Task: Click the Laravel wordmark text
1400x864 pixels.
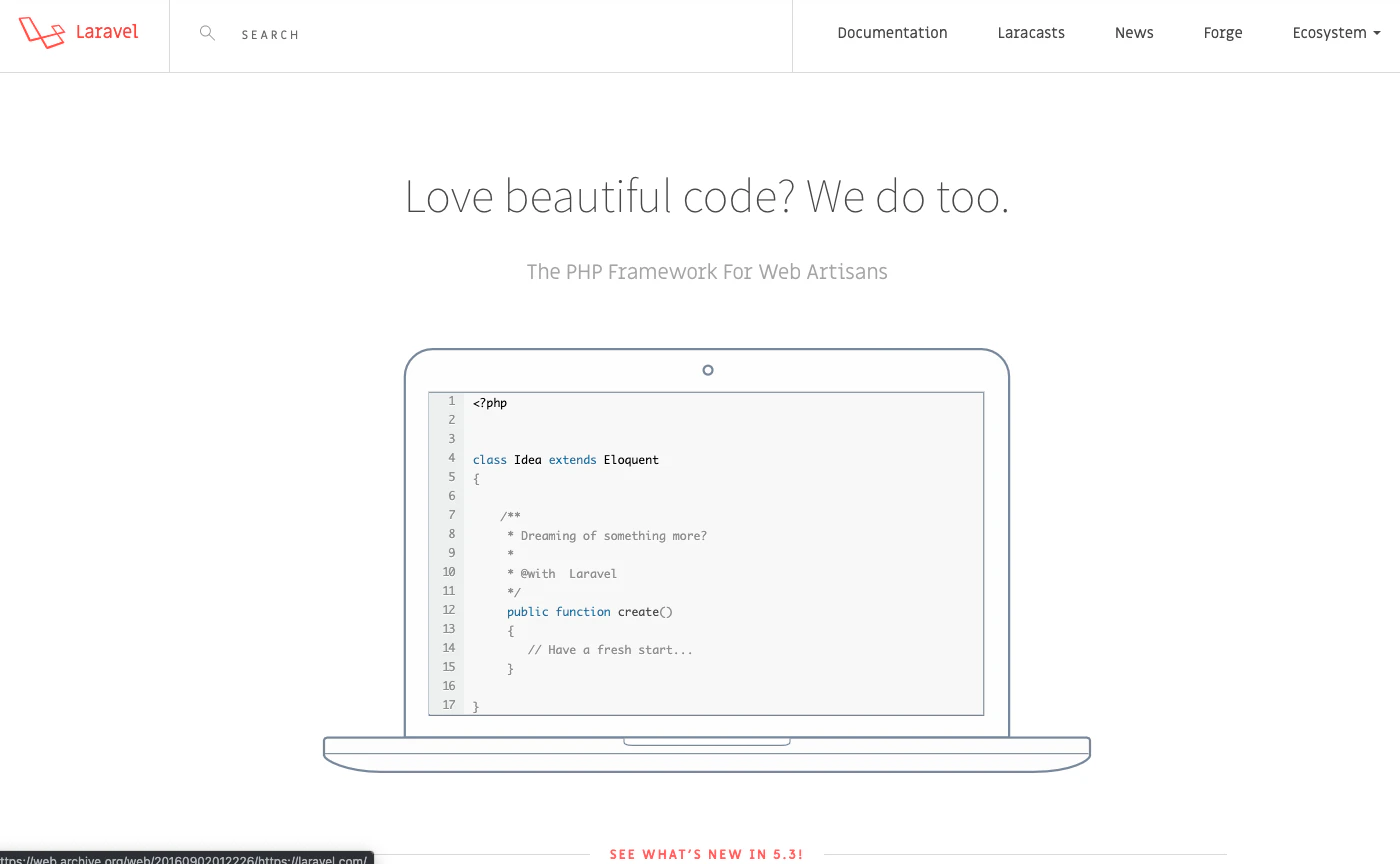Action: (x=107, y=32)
